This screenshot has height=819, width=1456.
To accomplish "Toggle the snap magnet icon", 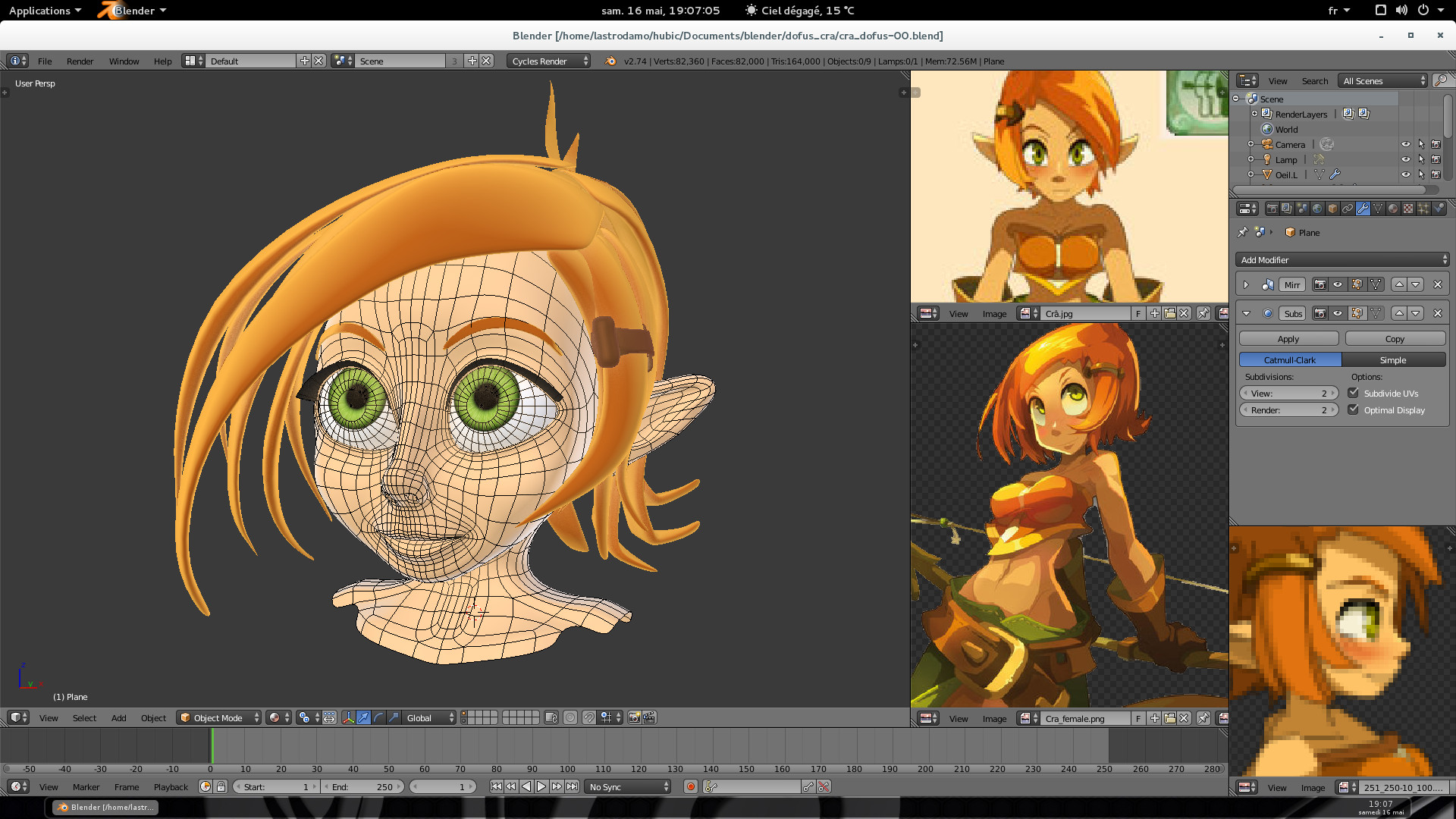I will 588,717.
